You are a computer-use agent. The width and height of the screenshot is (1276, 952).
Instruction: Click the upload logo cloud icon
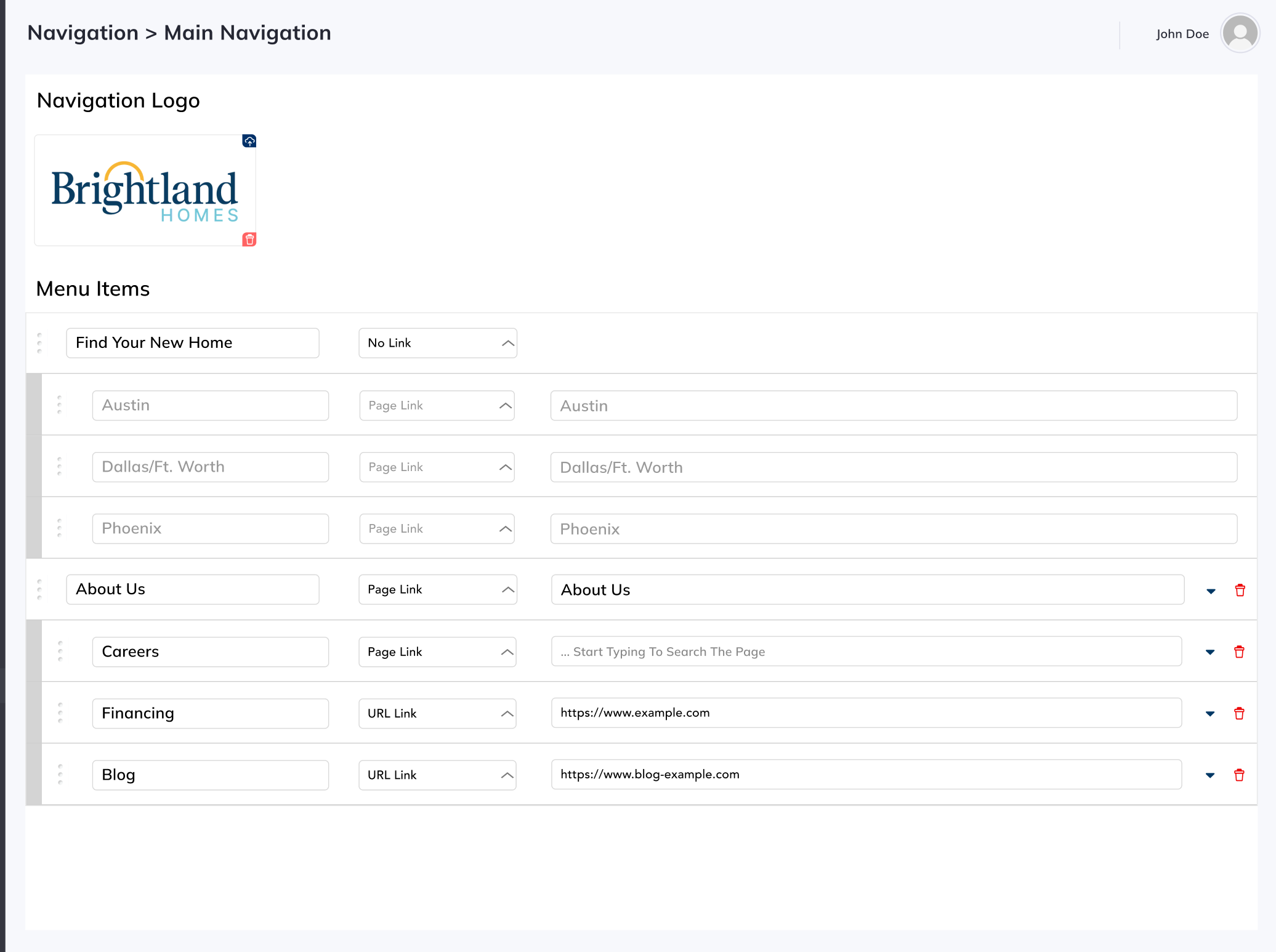pos(249,141)
